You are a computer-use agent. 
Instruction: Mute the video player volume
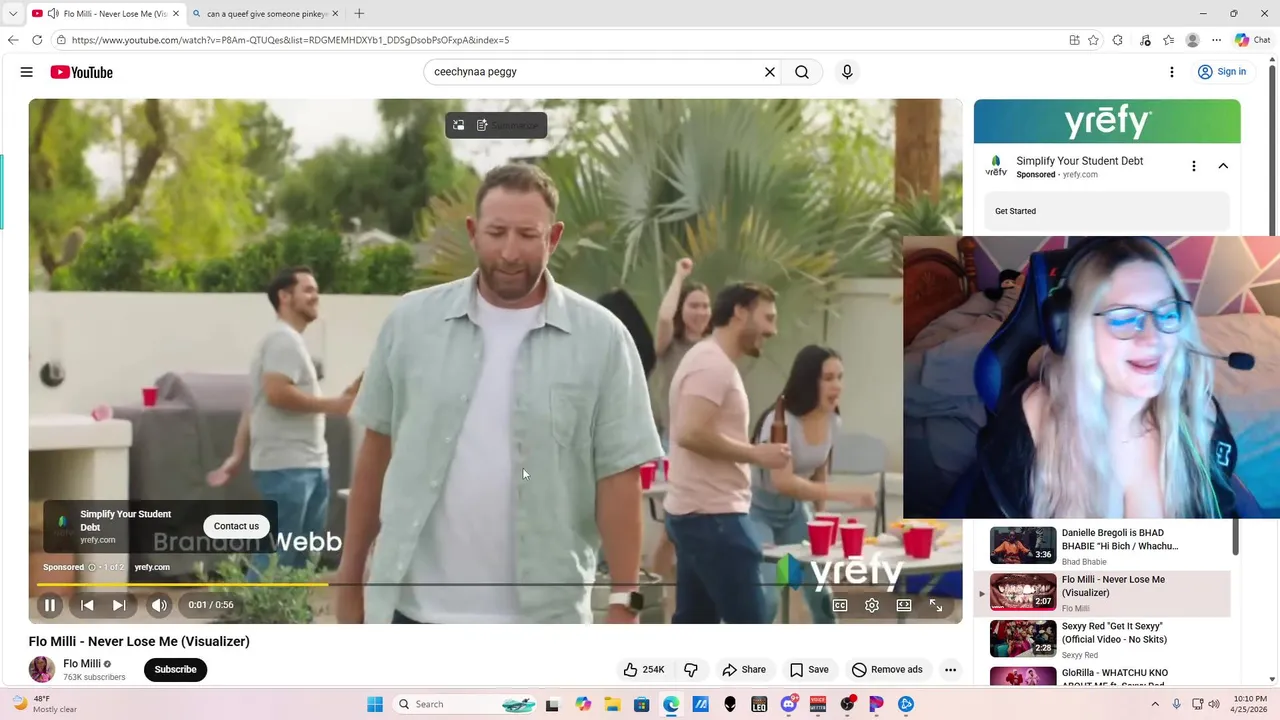[x=159, y=605]
